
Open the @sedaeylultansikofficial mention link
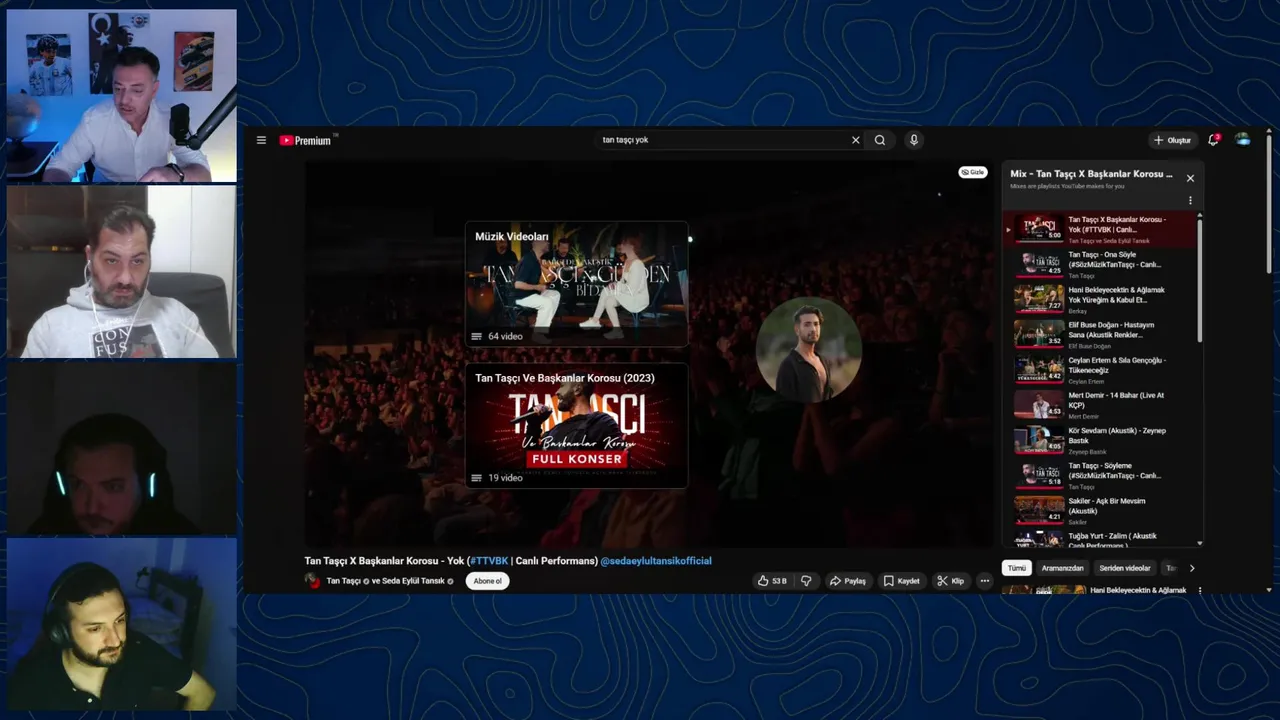(656, 561)
